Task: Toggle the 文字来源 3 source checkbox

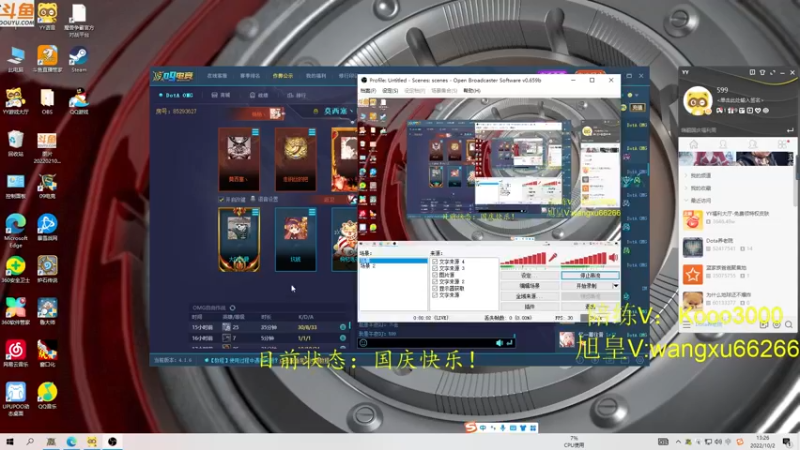Action: tap(435, 268)
